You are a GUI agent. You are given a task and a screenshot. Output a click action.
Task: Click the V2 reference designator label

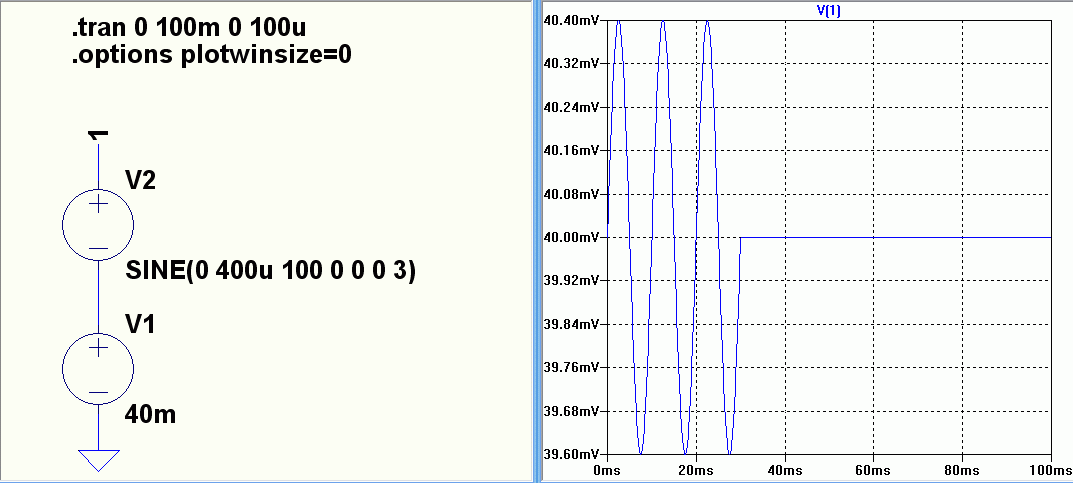[x=140, y=181]
